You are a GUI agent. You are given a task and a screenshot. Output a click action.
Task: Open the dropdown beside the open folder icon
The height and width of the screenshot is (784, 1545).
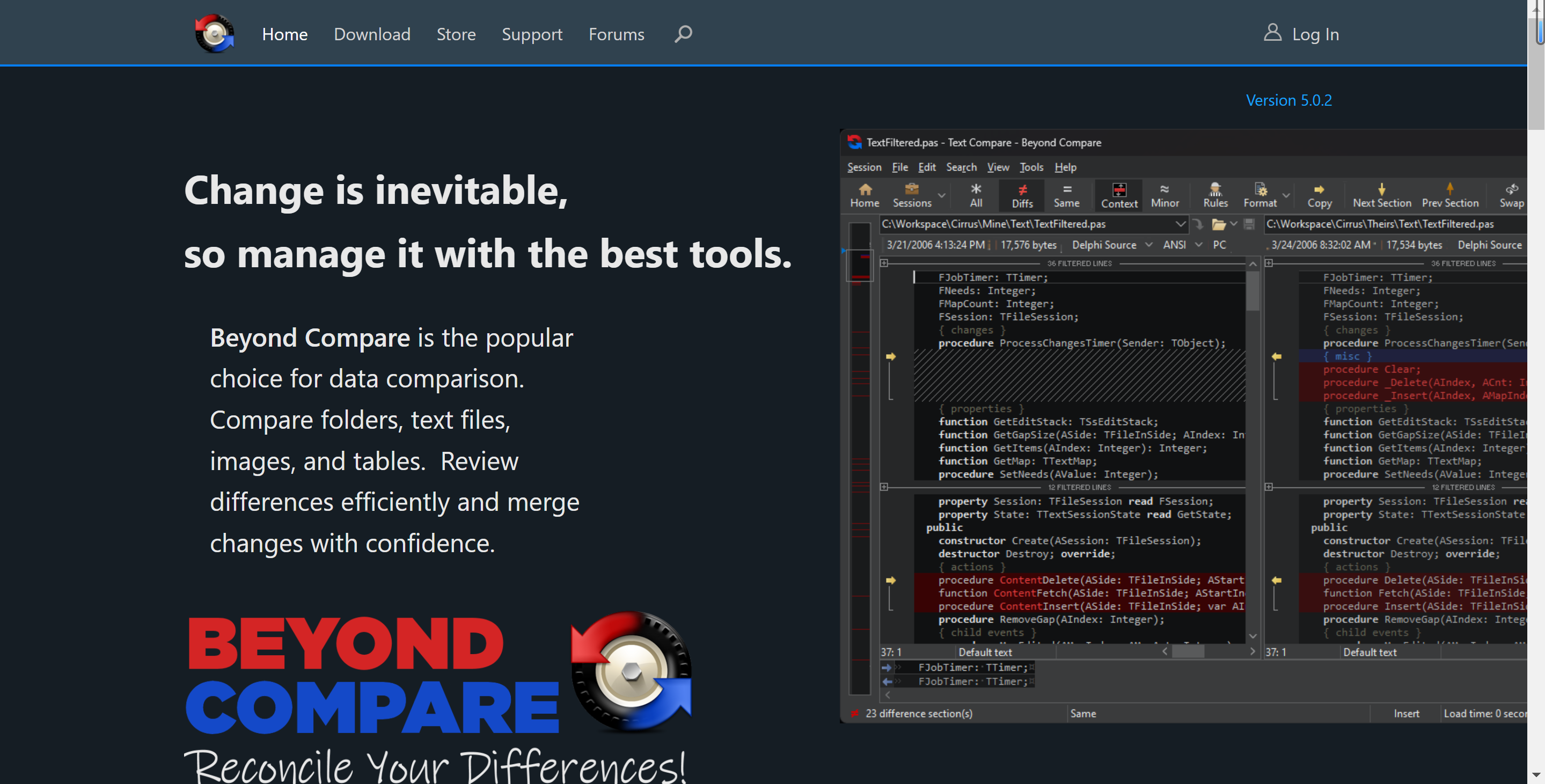(x=1234, y=224)
